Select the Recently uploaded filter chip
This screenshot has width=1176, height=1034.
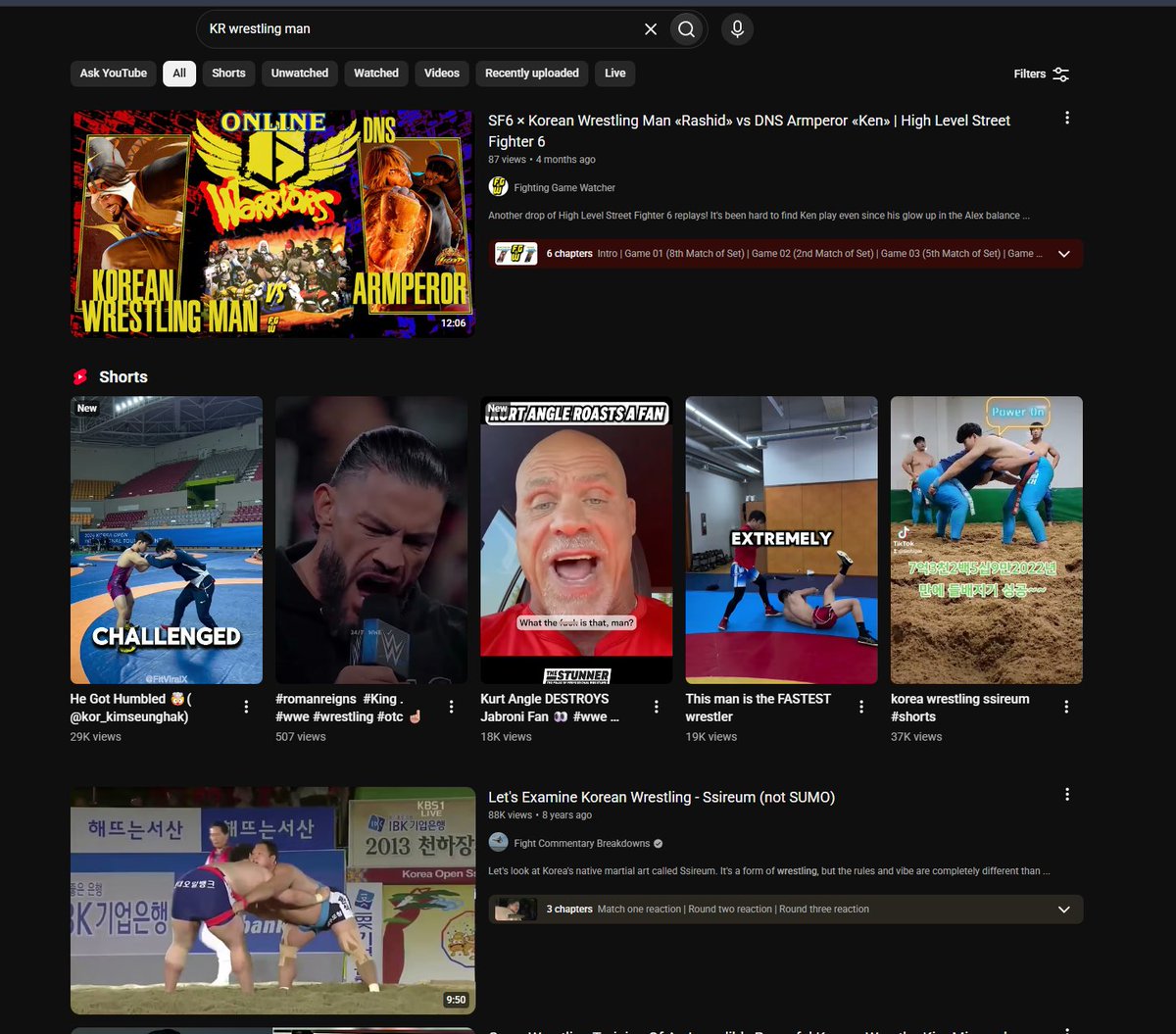(532, 74)
